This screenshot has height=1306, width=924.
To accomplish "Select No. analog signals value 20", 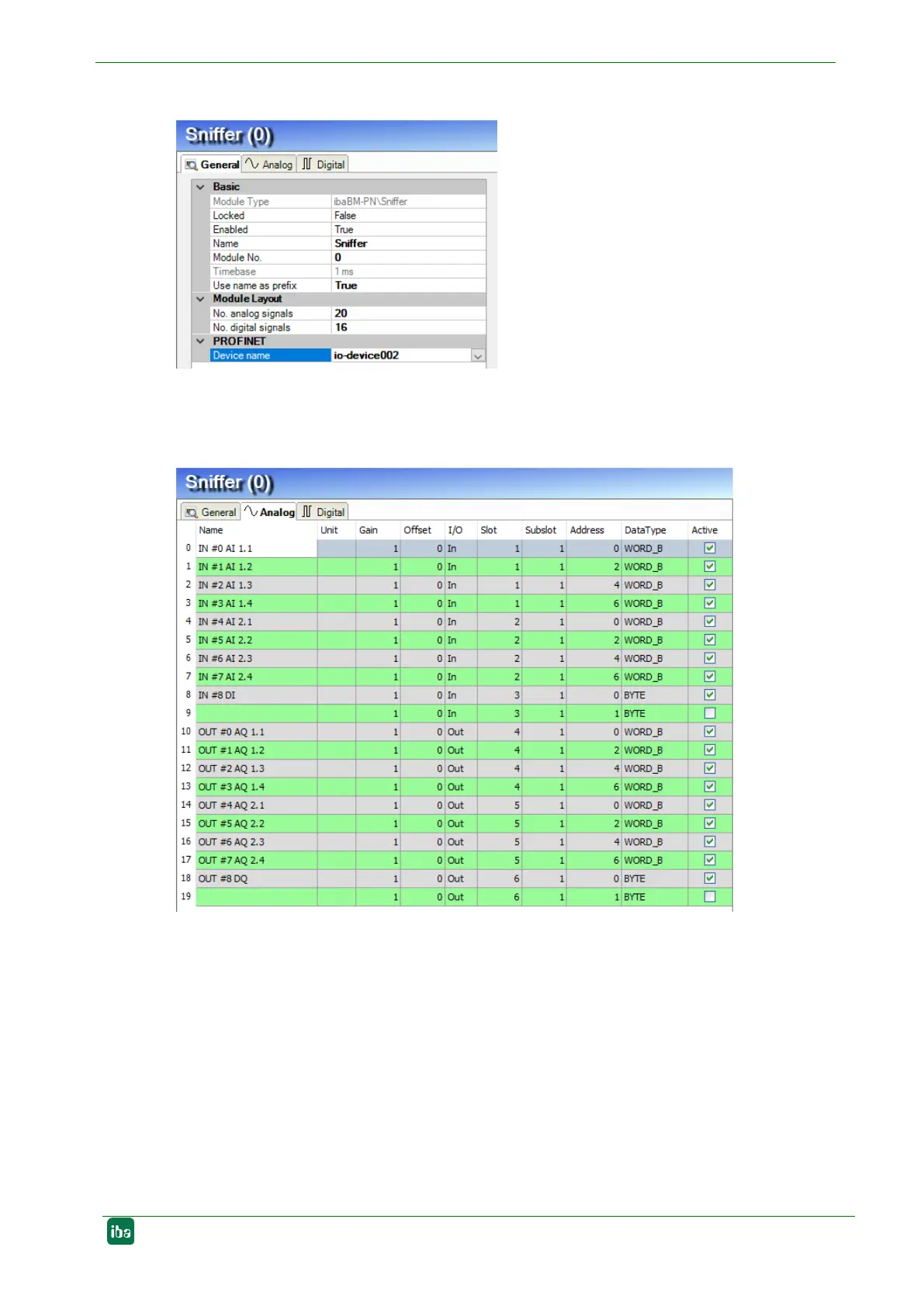I will (x=408, y=314).
